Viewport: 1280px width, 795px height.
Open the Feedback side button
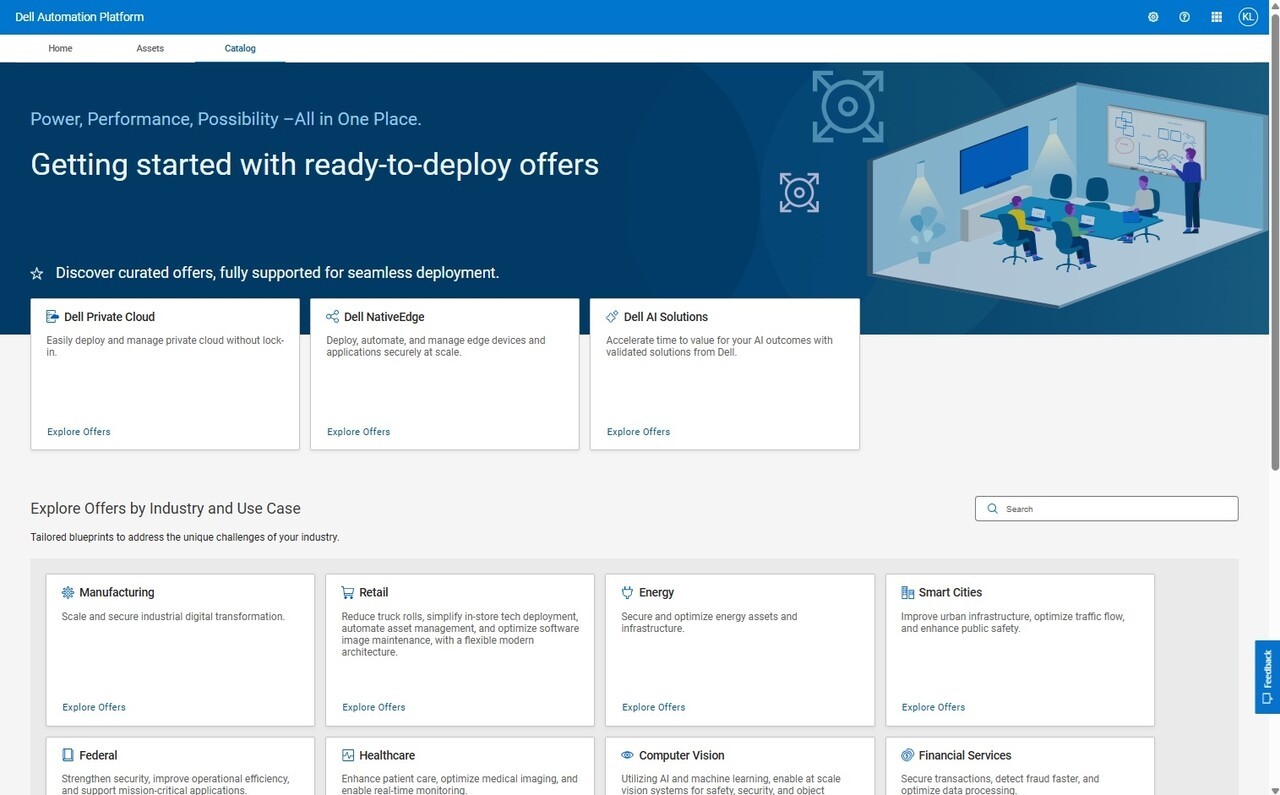coord(1267,677)
